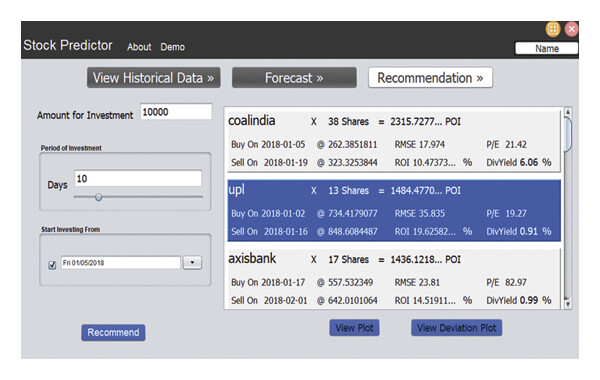Open the About menu
Screen dimensions: 600x380
(x=139, y=47)
